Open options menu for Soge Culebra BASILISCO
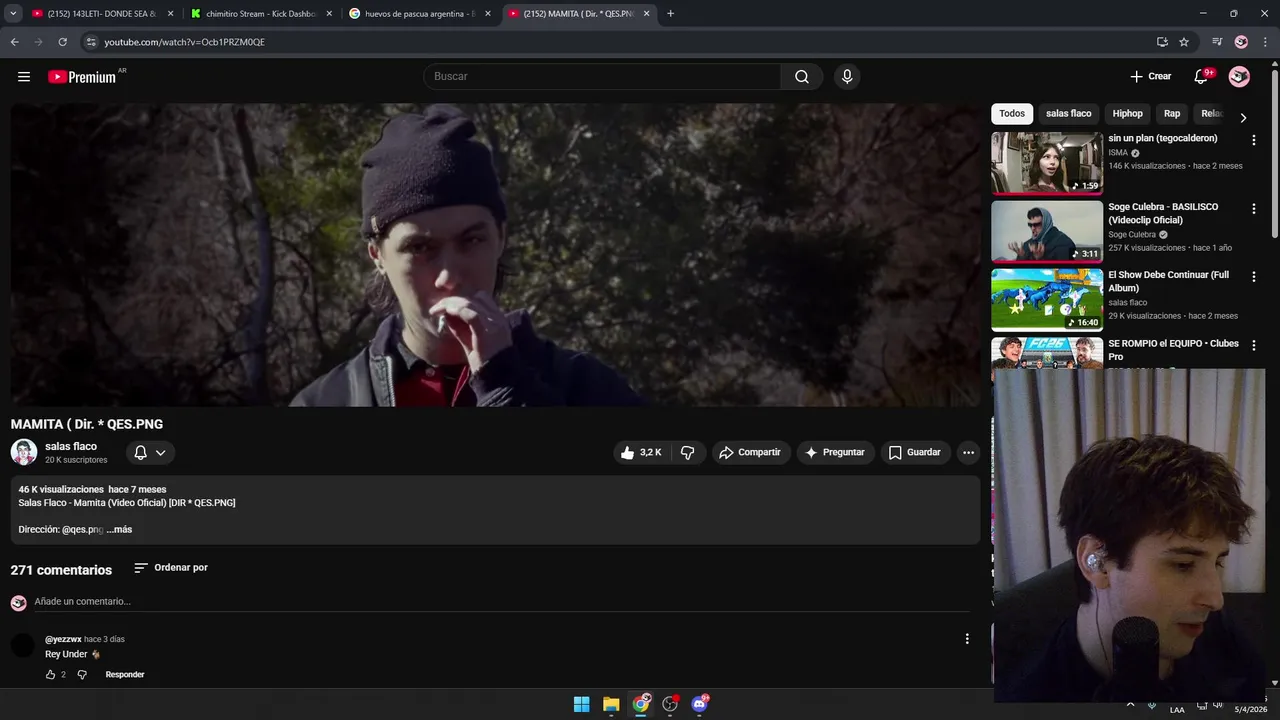The height and width of the screenshot is (720, 1280). coord(1254,209)
